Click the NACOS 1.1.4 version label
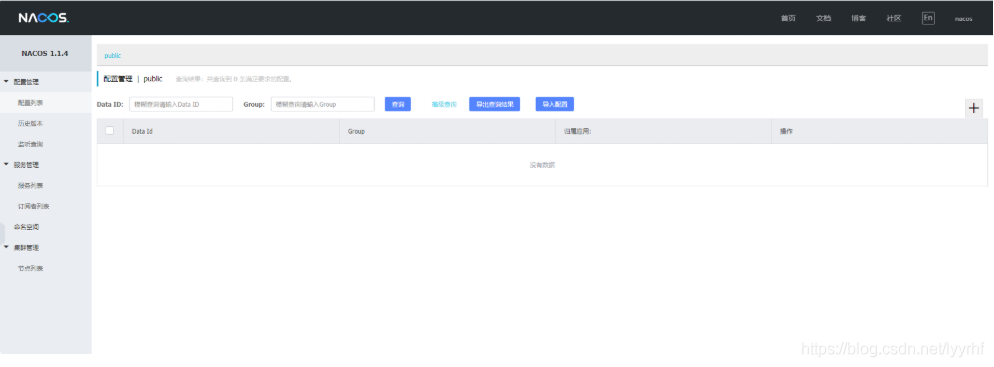Screen dimensions: 994x367 pos(46,53)
